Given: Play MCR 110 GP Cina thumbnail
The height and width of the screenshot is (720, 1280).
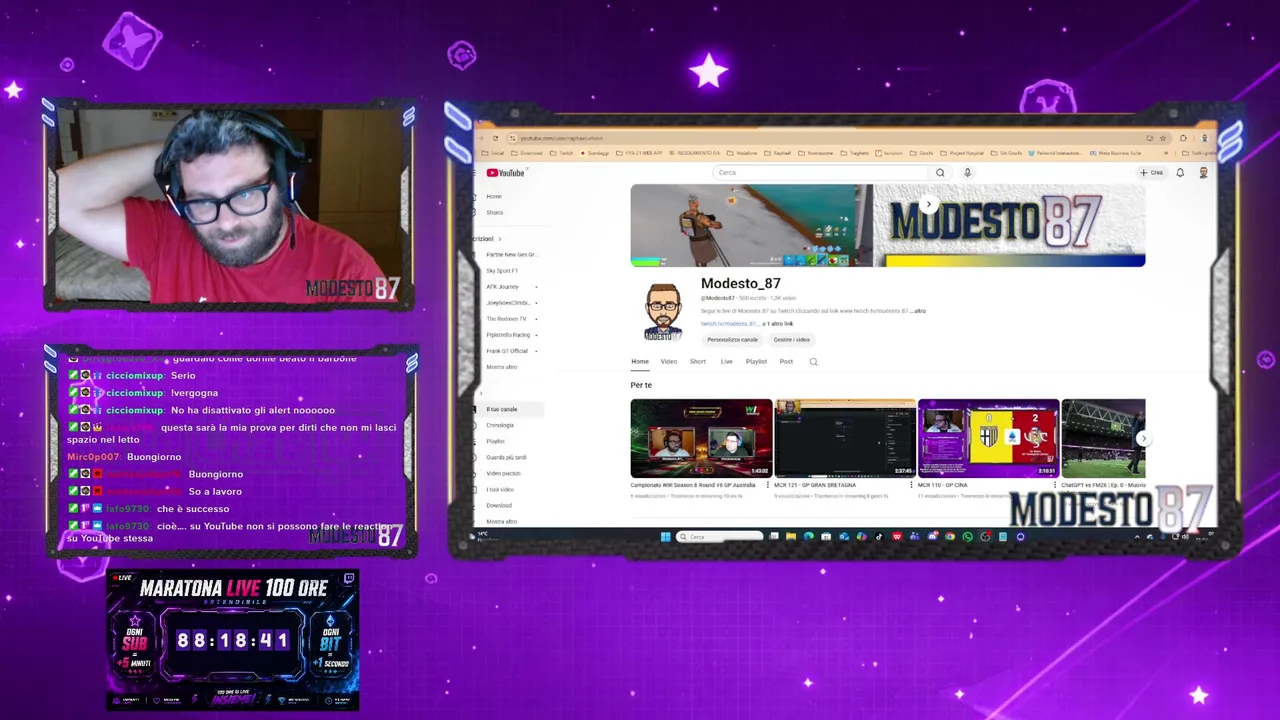Looking at the screenshot, I should (989, 439).
